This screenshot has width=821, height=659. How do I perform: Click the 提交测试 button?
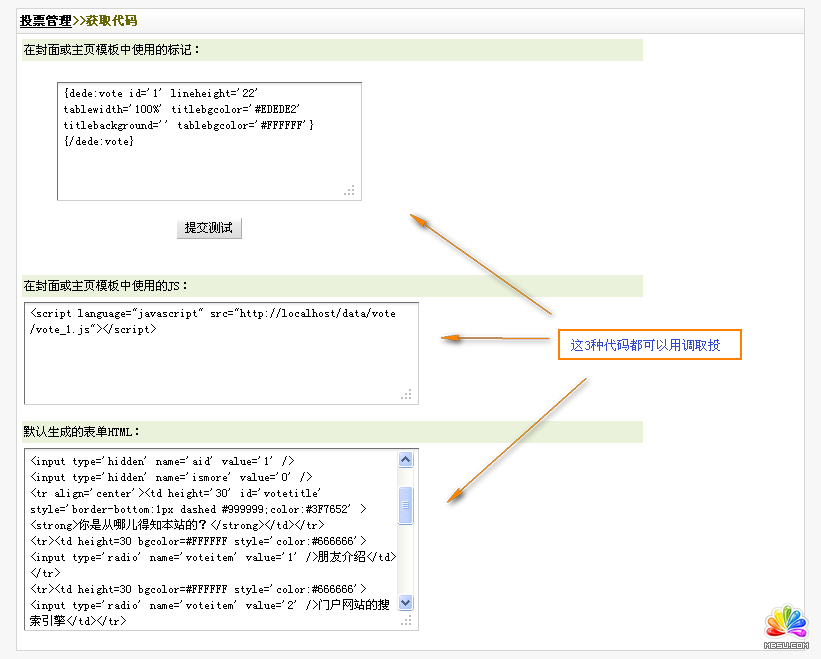pos(209,228)
